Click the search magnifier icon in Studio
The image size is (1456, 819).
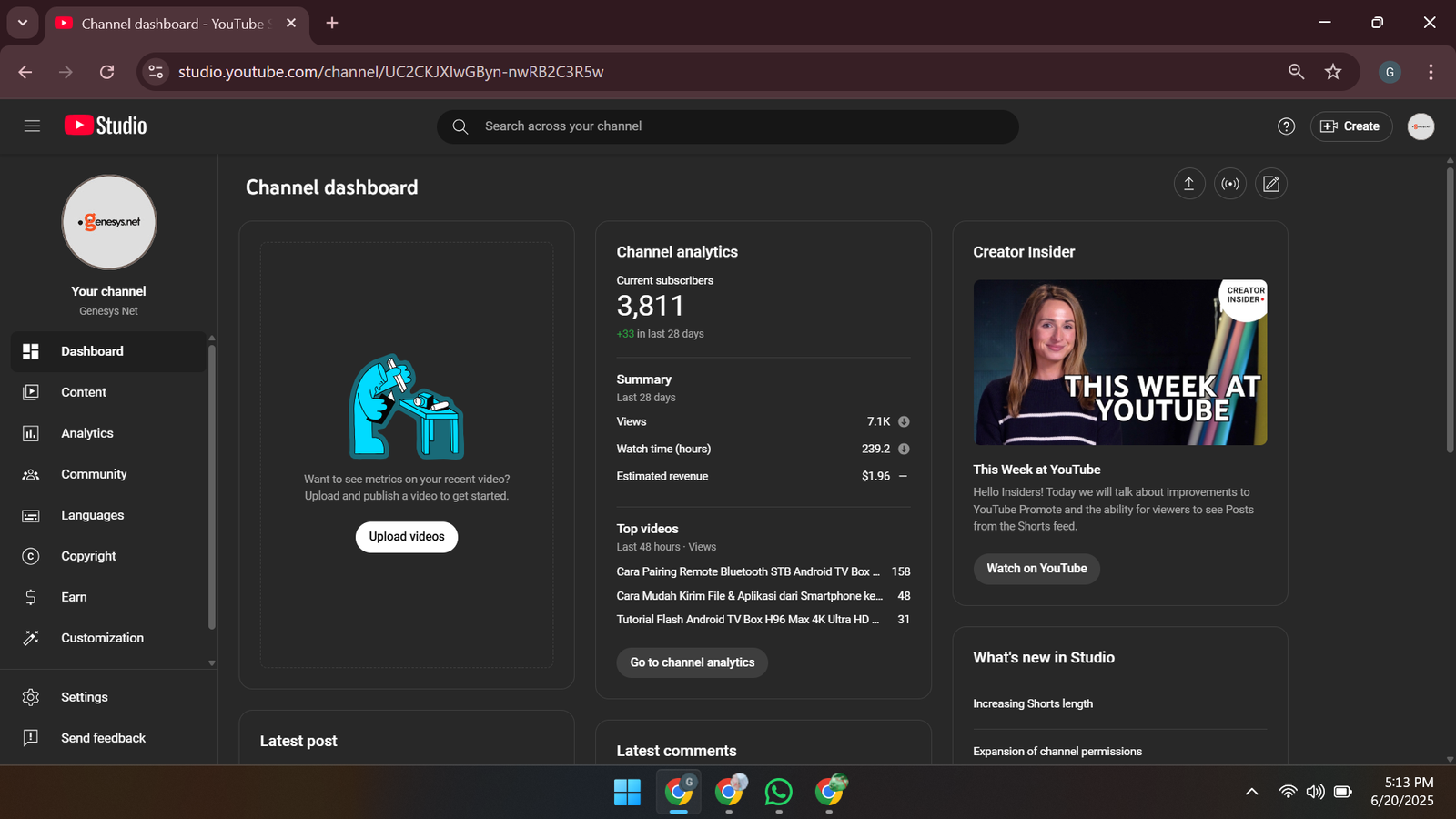click(460, 126)
